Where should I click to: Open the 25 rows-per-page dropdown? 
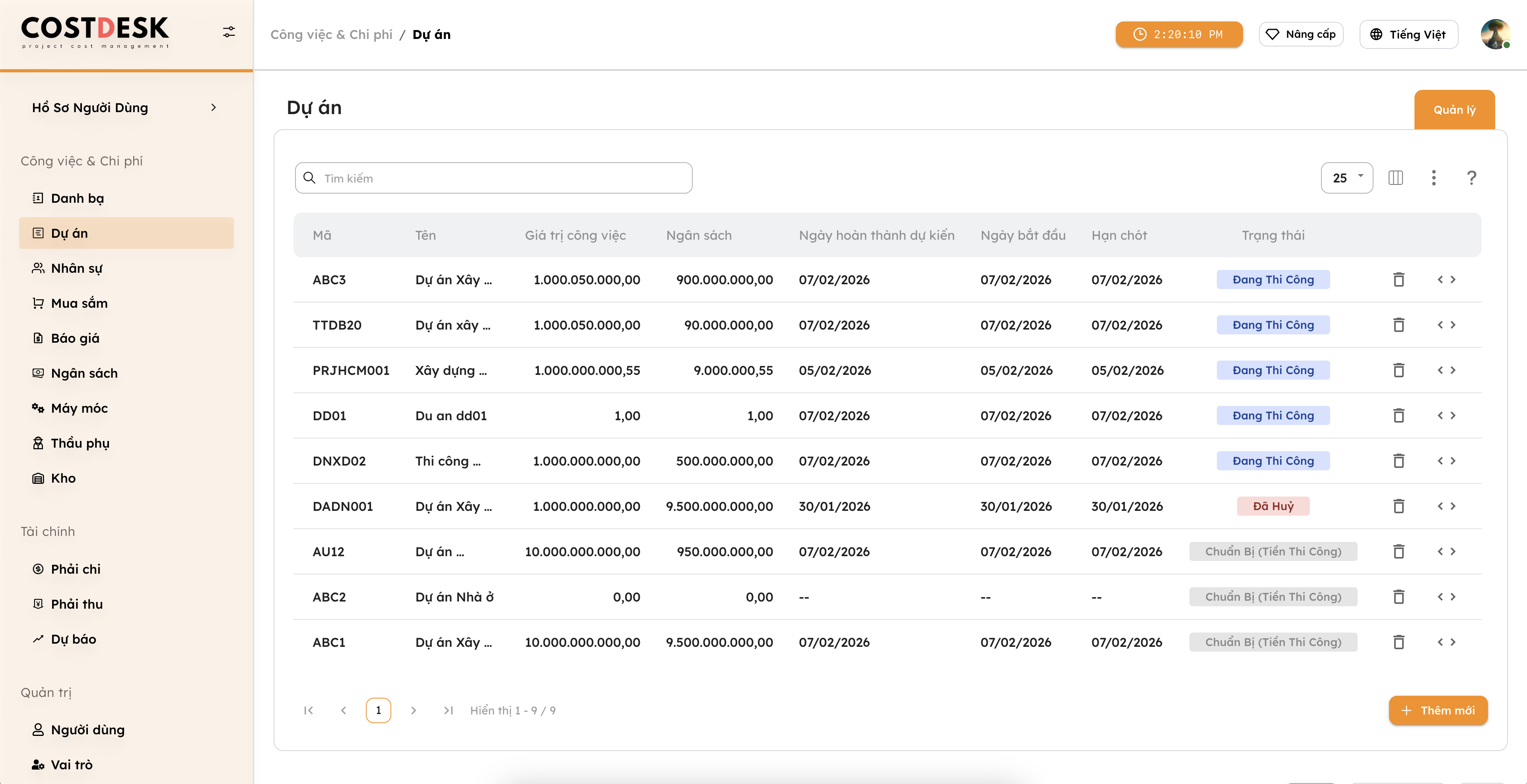(1347, 177)
